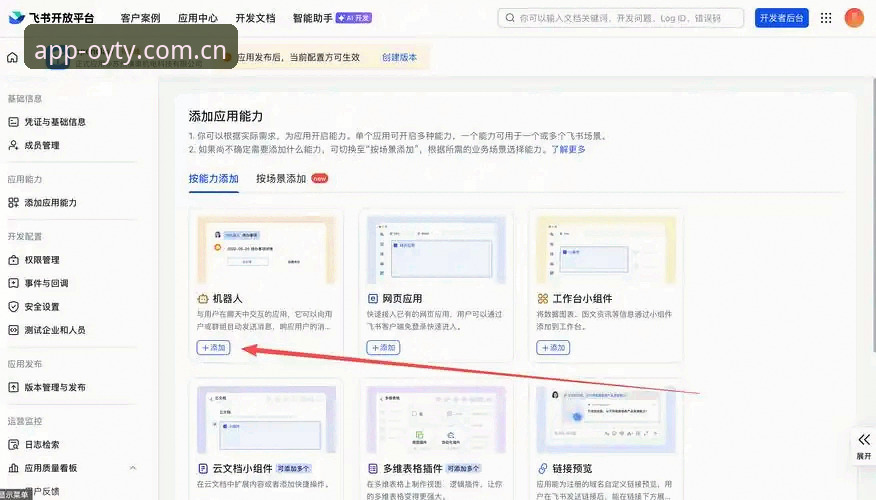The height and width of the screenshot is (500, 876).
Task: Click the 了解更多 link
Action: pyautogui.click(x=568, y=149)
